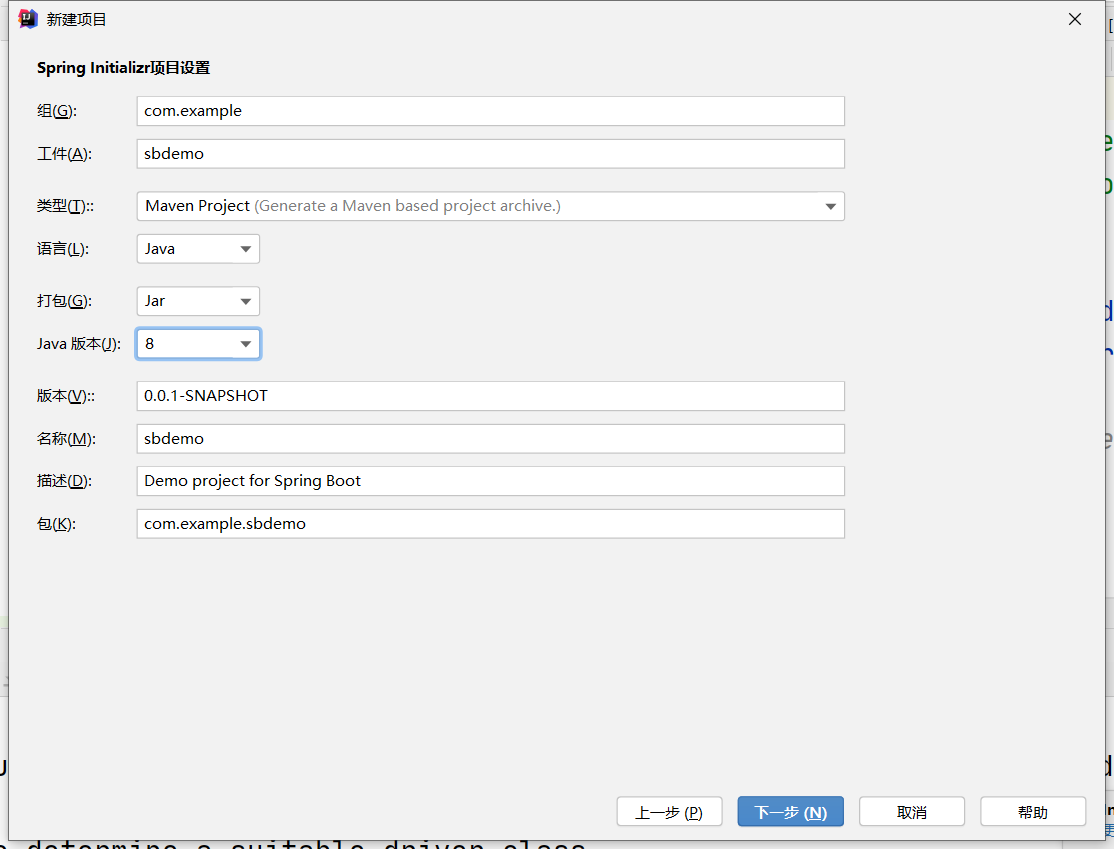This screenshot has height=849, width=1114.
Task: Click the Spring Initializr项目设置 heading
Action: 123,68
